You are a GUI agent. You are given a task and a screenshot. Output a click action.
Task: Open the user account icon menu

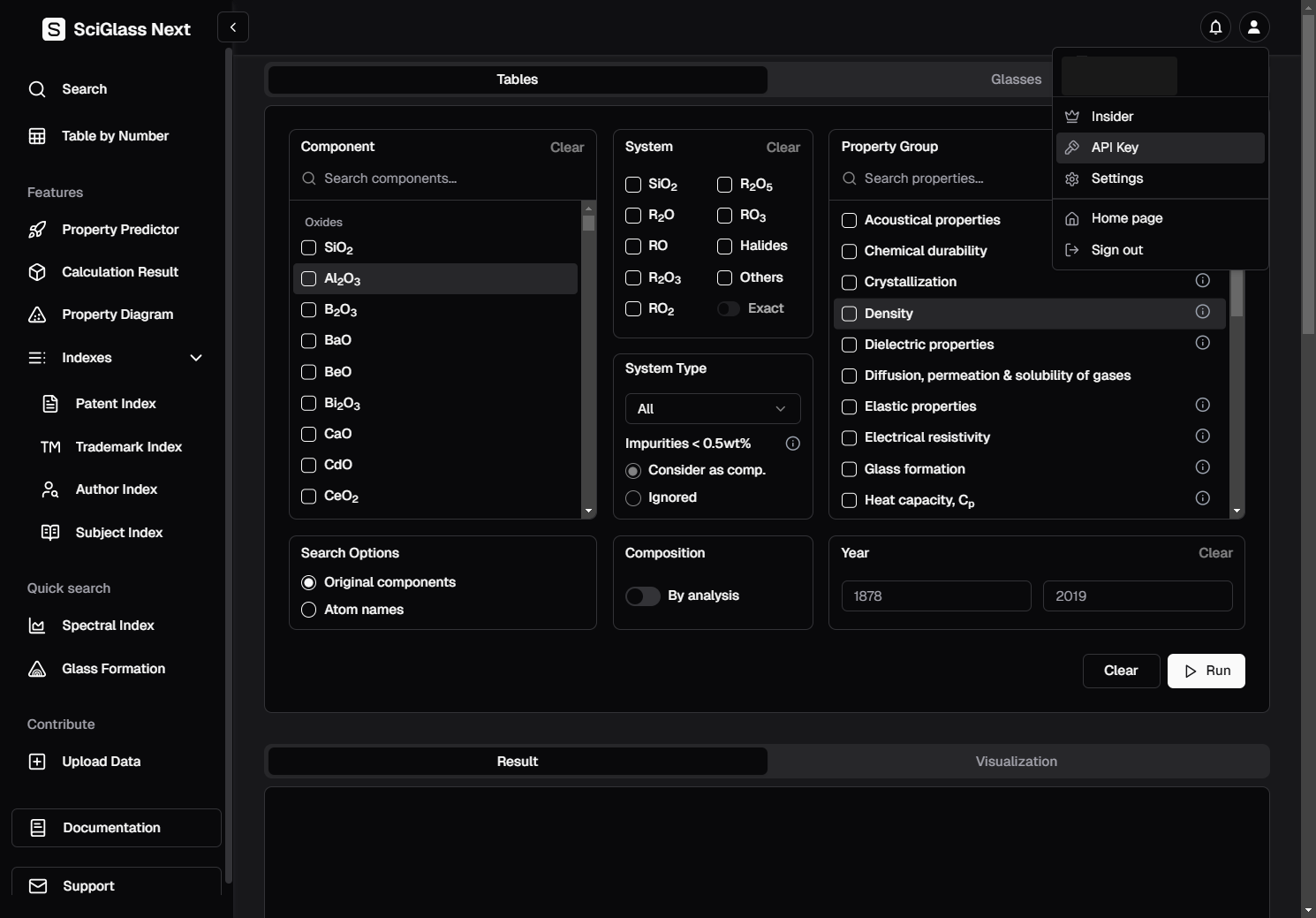tap(1253, 27)
